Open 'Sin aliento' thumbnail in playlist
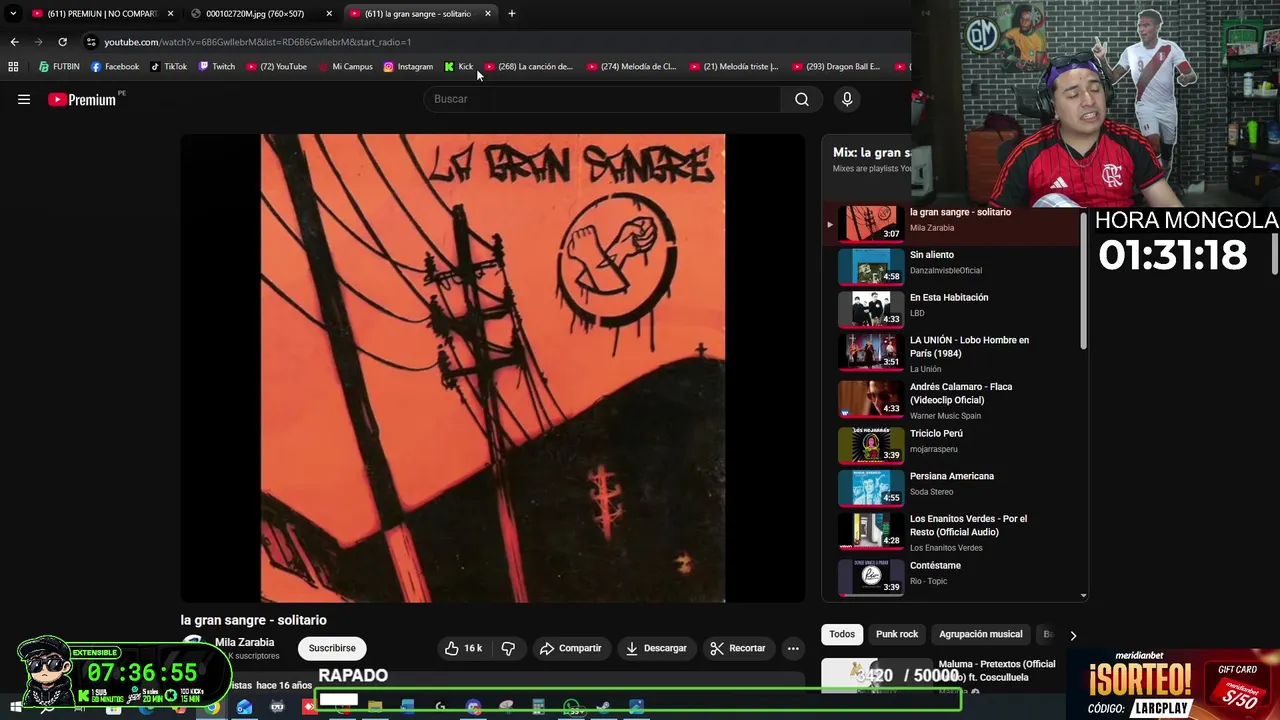Screen dimensions: 1280x720 (870, 266)
